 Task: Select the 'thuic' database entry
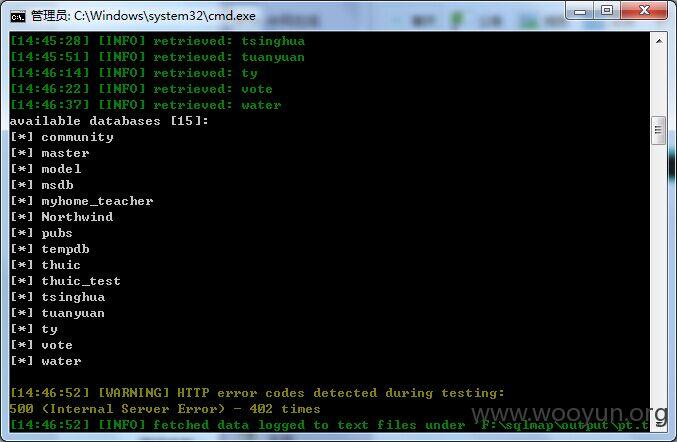(x=46, y=265)
